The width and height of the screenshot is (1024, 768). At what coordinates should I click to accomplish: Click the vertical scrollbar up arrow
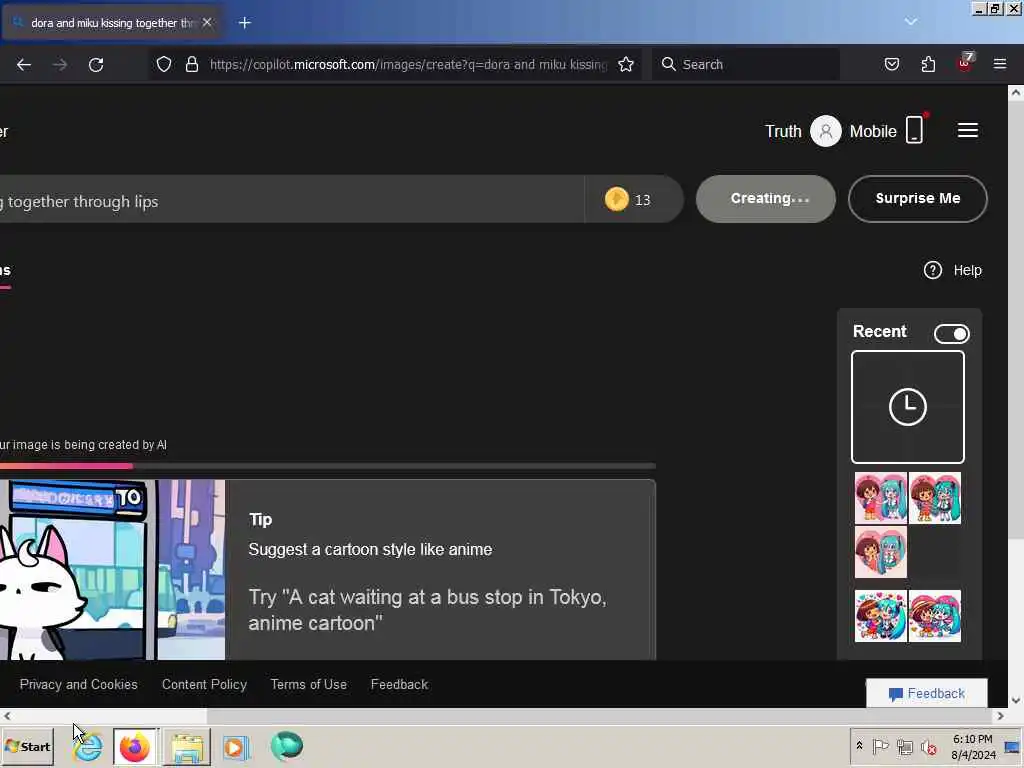(x=1016, y=93)
